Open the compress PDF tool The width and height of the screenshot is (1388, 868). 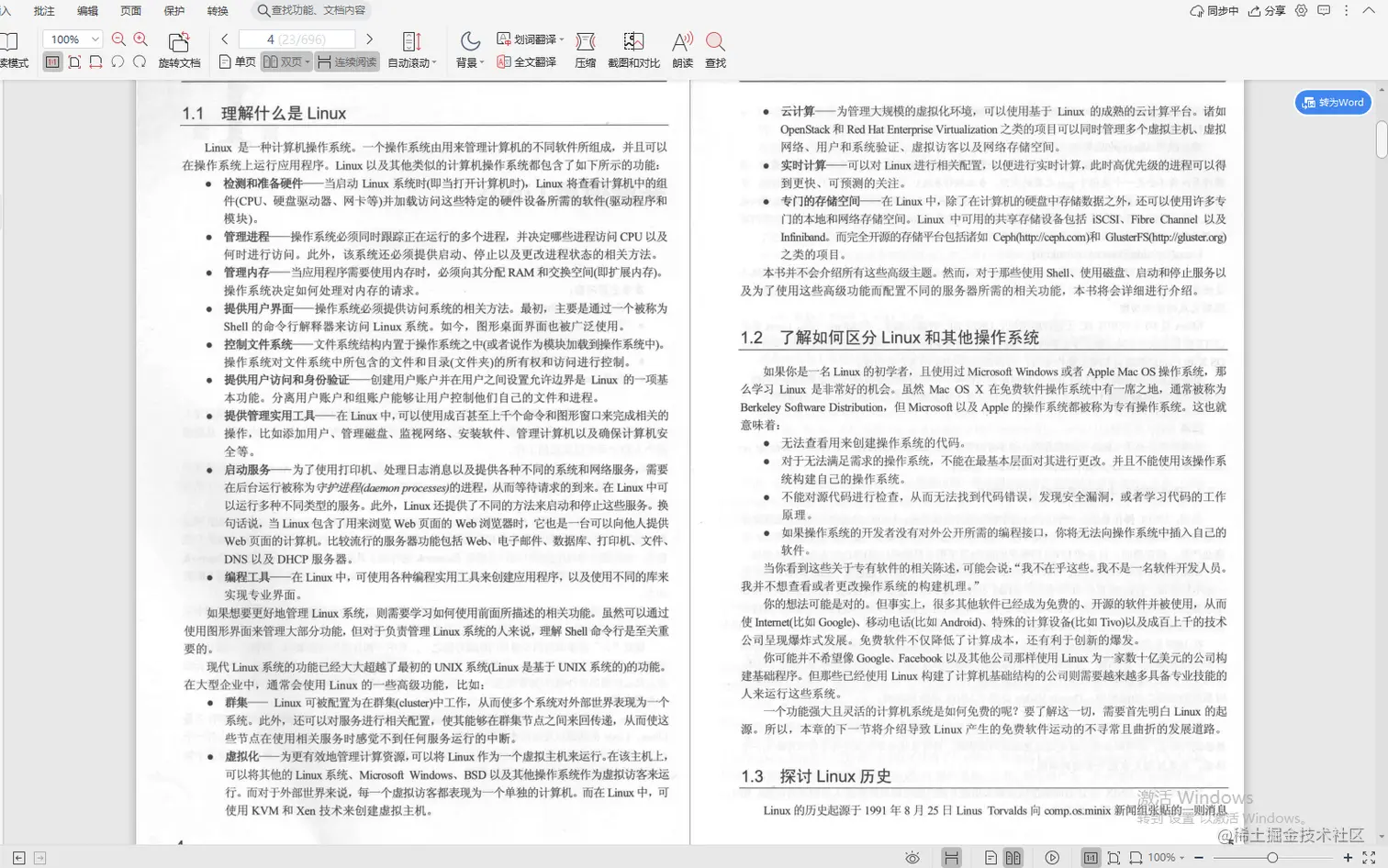585,50
